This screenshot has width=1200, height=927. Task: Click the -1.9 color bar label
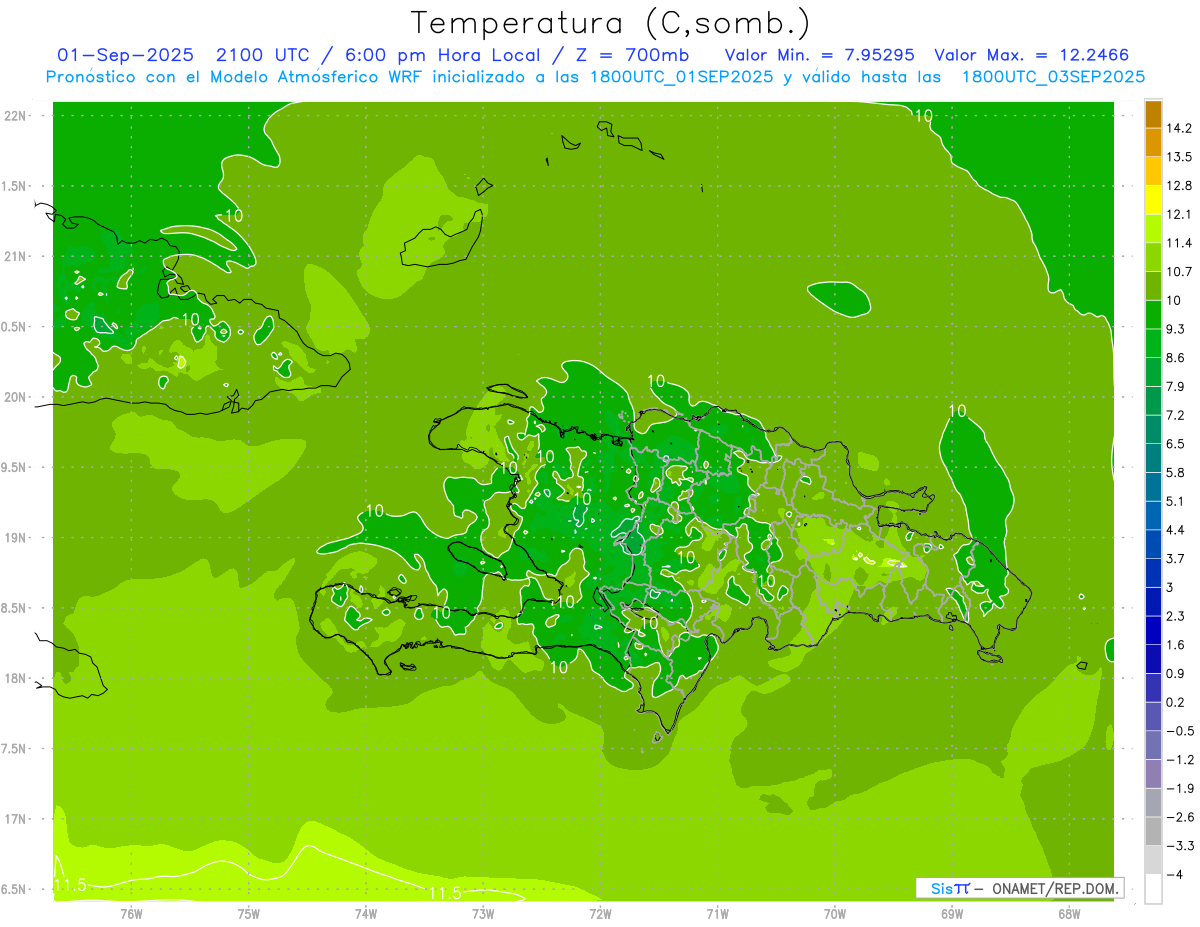tap(1179, 788)
